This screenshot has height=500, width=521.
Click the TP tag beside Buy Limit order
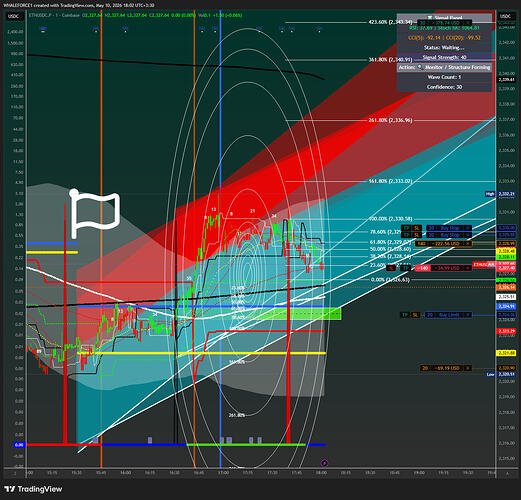pos(405,315)
